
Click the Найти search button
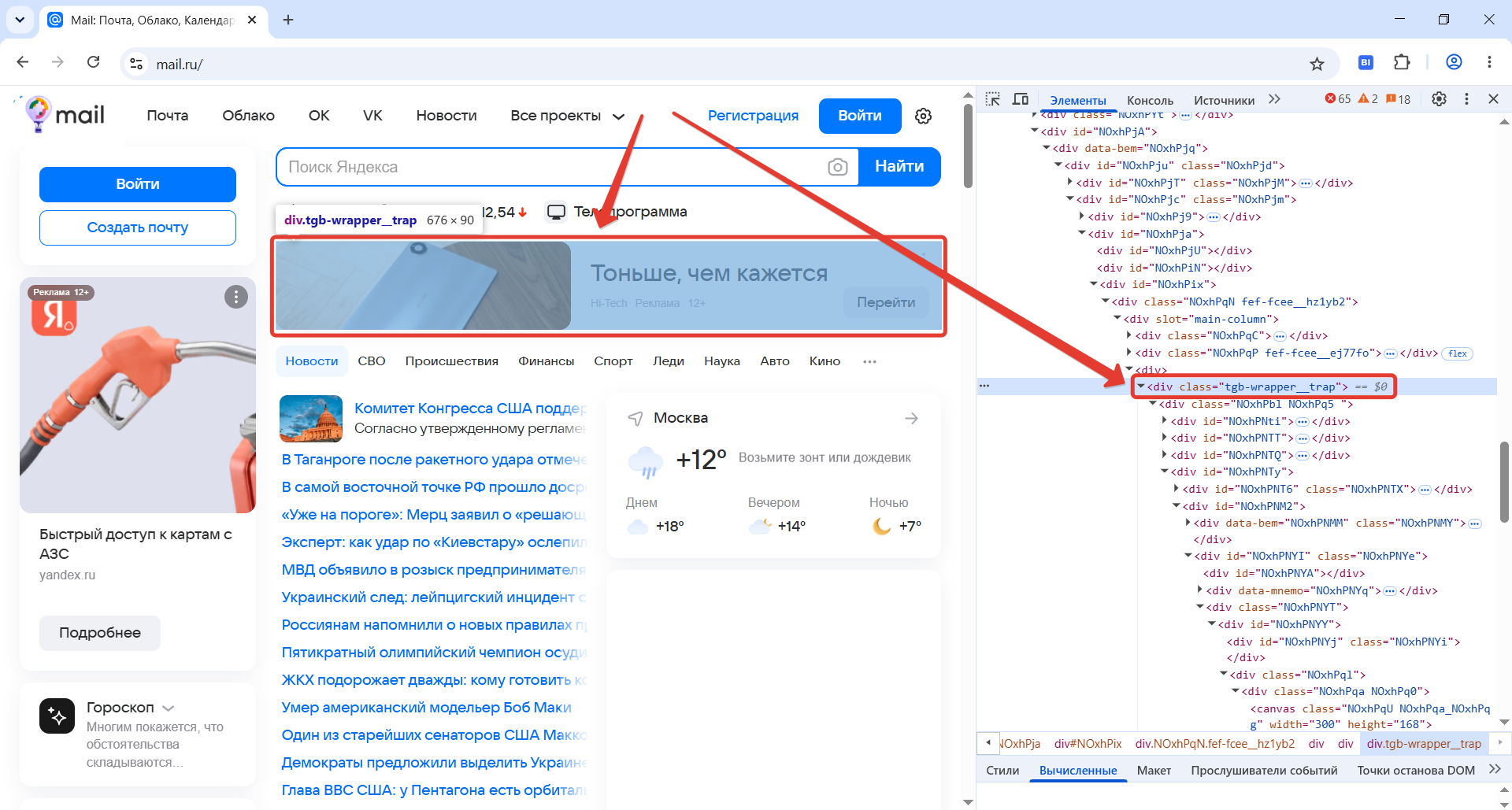pos(899,167)
